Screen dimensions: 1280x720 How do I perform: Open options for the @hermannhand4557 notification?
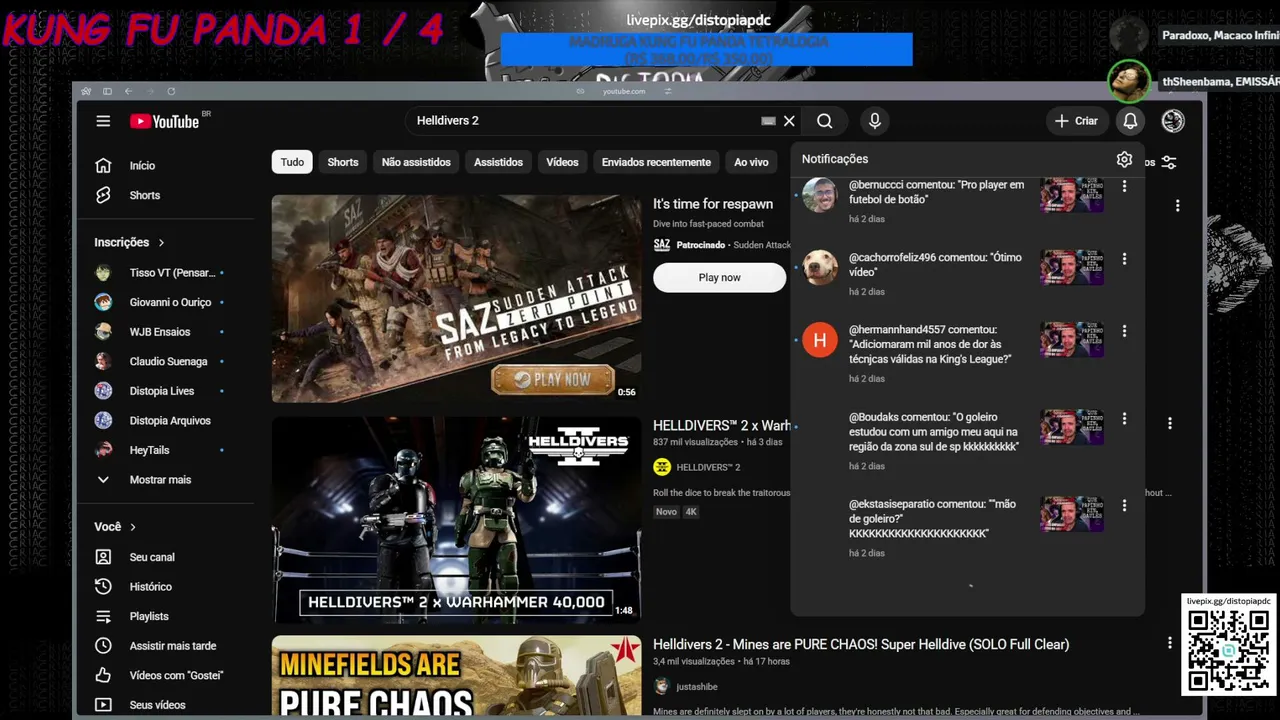[x=1124, y=331]
